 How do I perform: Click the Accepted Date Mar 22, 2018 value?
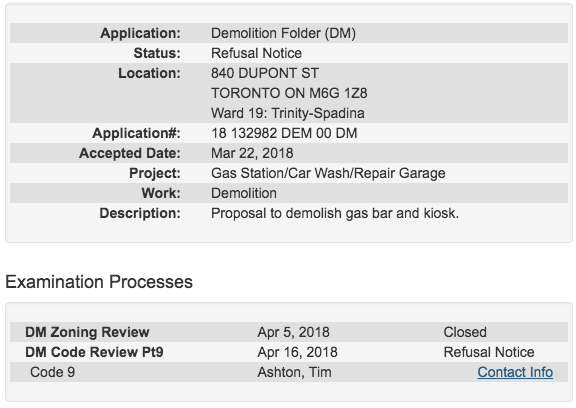click(252, 153)
